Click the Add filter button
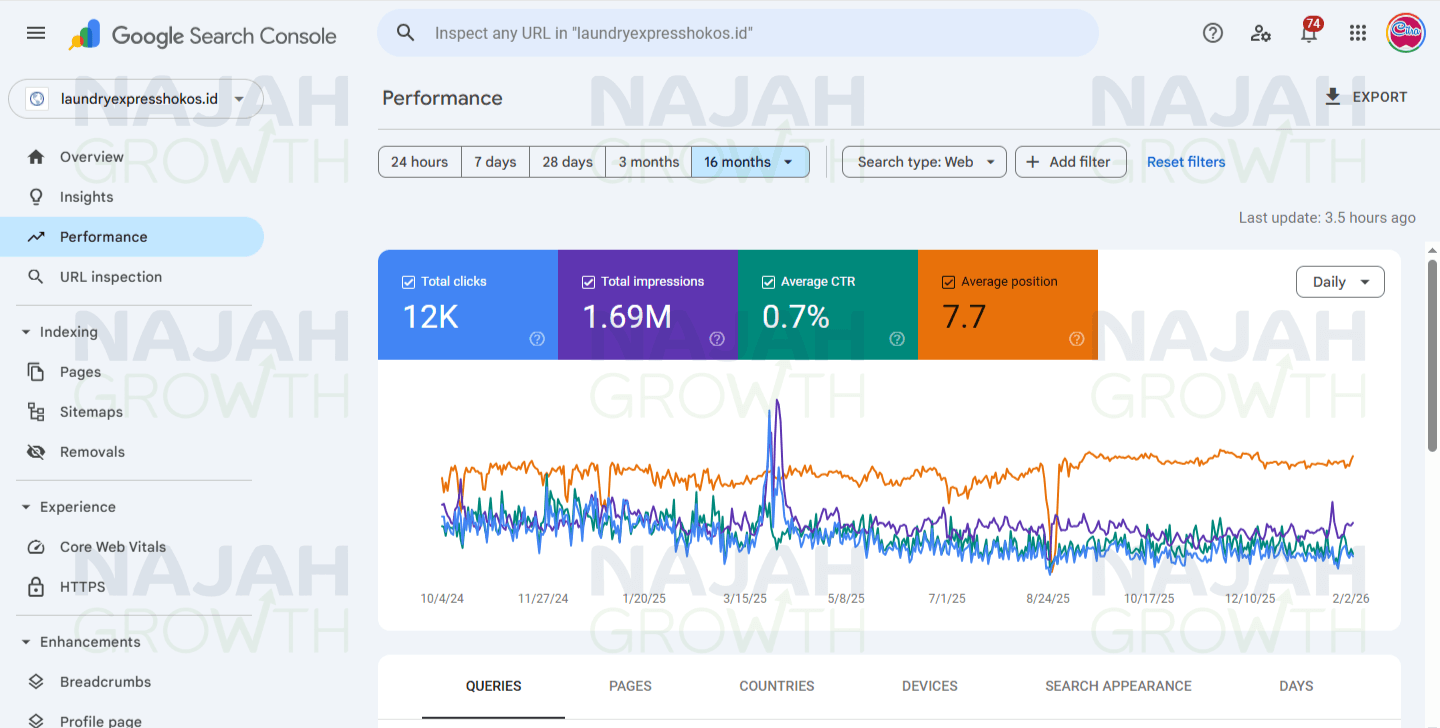The width and height of the screenshot is (1440, 728). click(x=1071, y=162)
